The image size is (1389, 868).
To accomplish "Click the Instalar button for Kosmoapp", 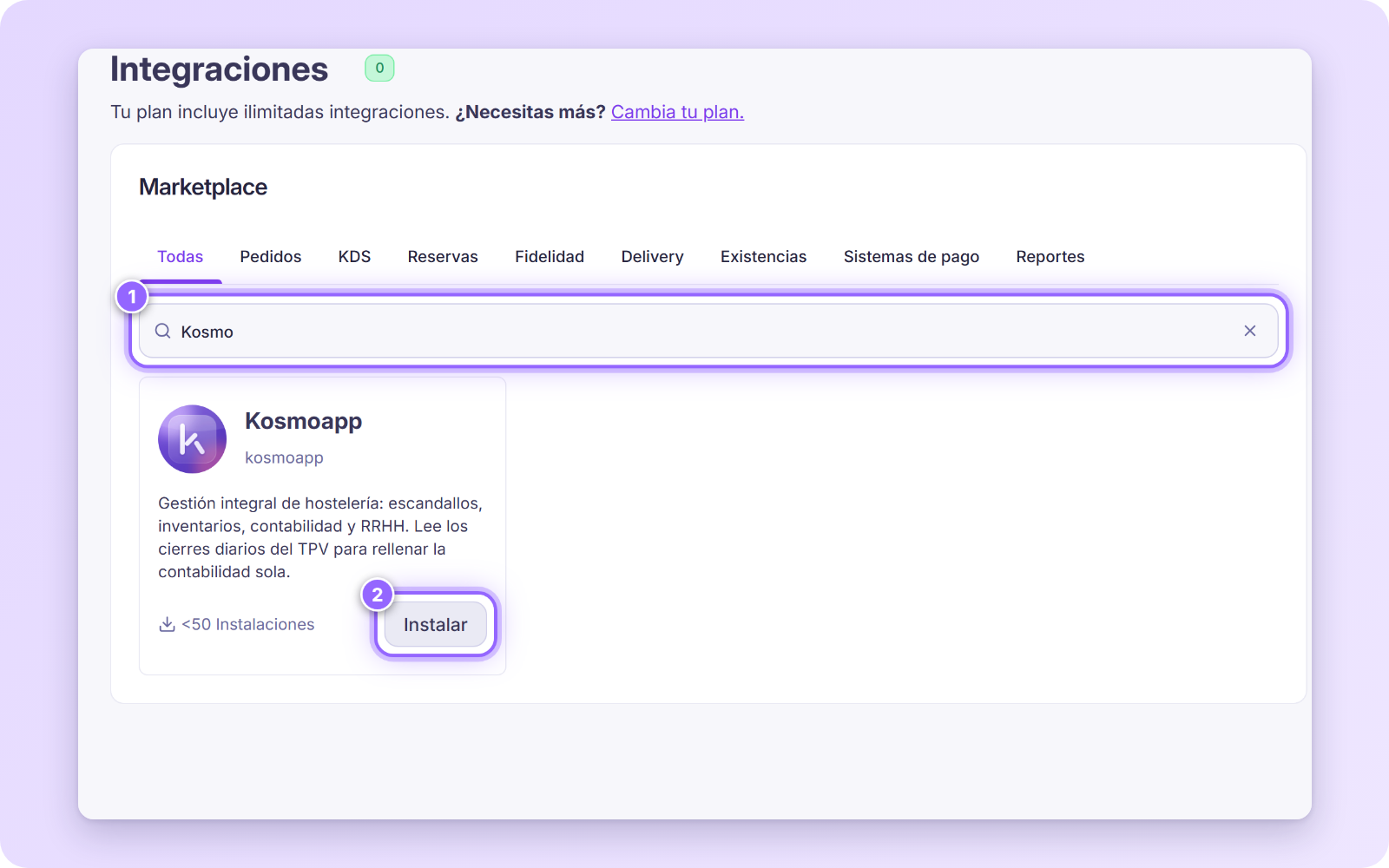I will point(436,624).
